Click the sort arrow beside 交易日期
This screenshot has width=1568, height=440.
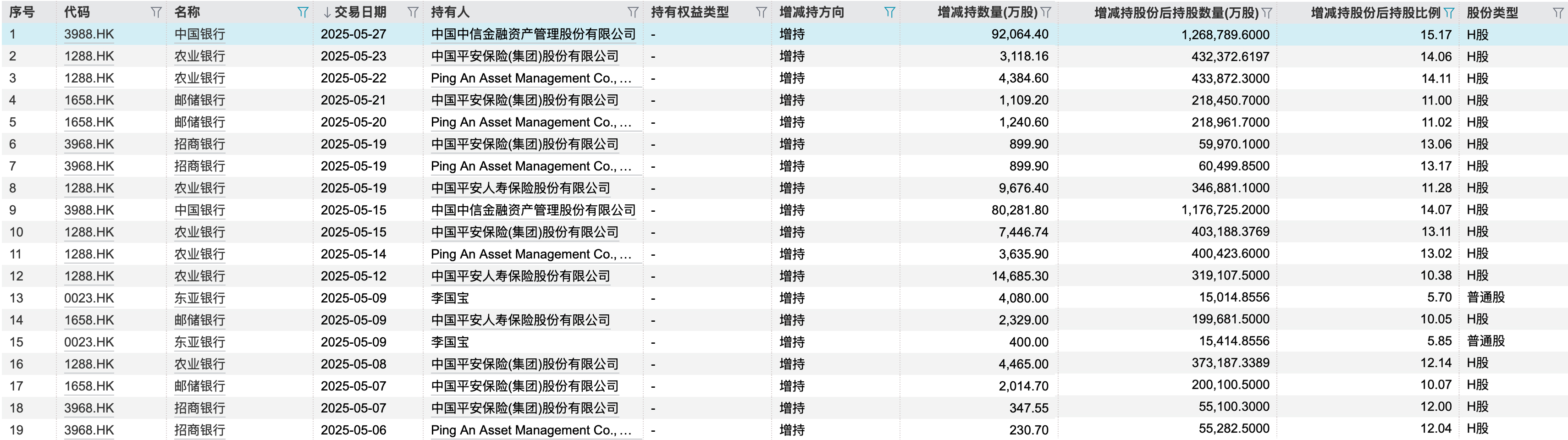click(x=327, y=12)
